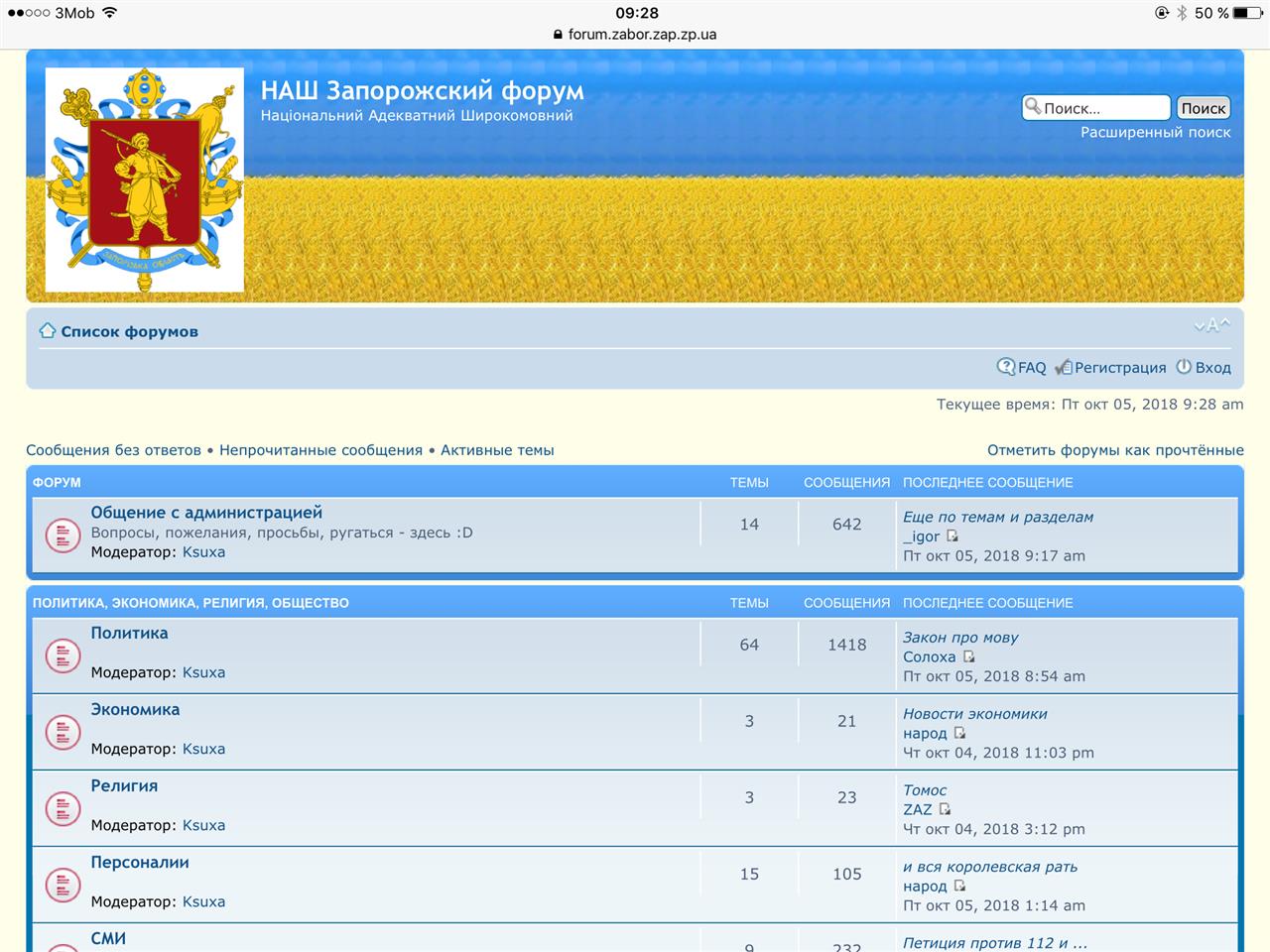Click the forum status icon beside Экономика
Image resolution: width=1270 pixels, height=952 pixels.
point(63,732)
